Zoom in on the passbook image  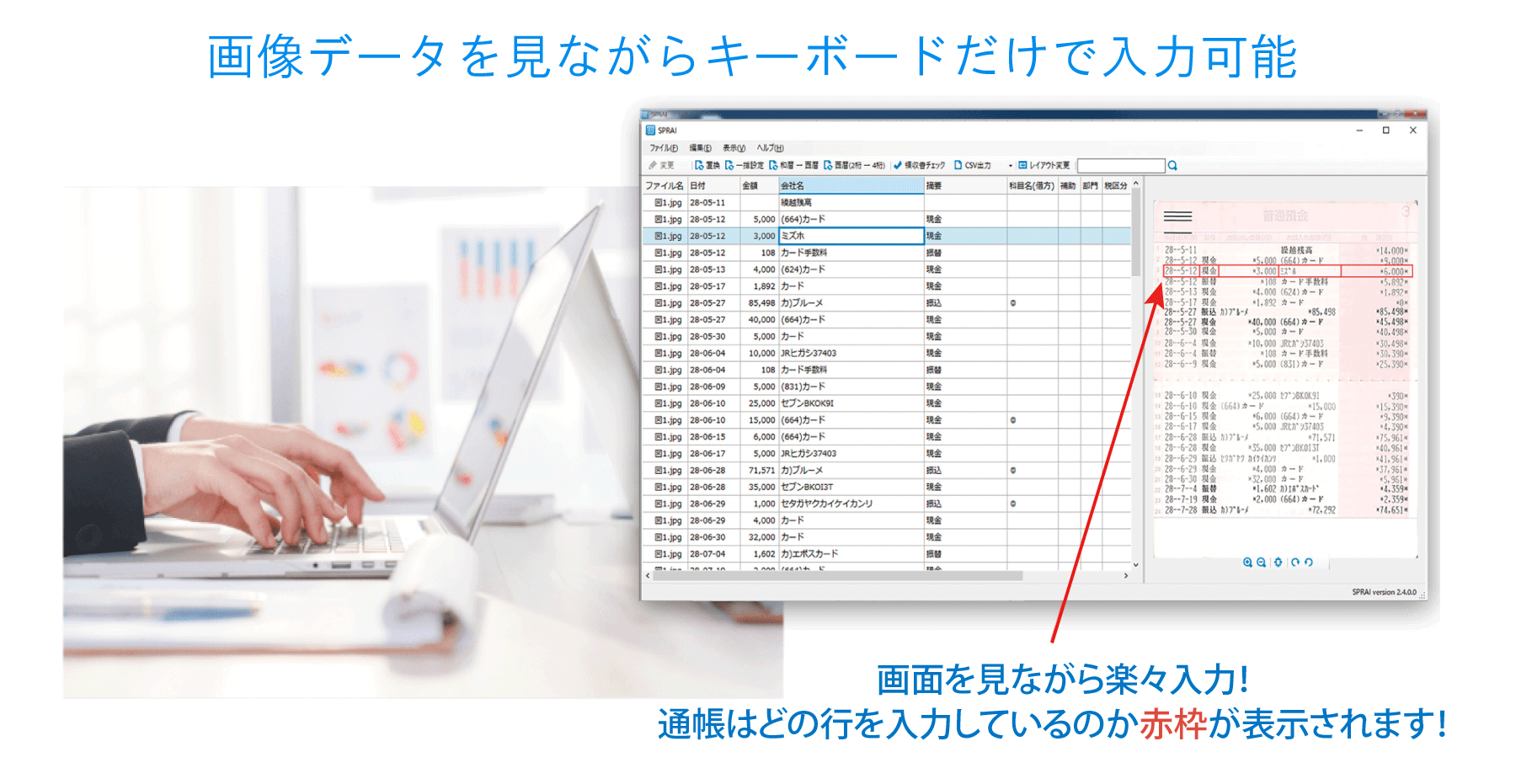(x=1247, y=563)
